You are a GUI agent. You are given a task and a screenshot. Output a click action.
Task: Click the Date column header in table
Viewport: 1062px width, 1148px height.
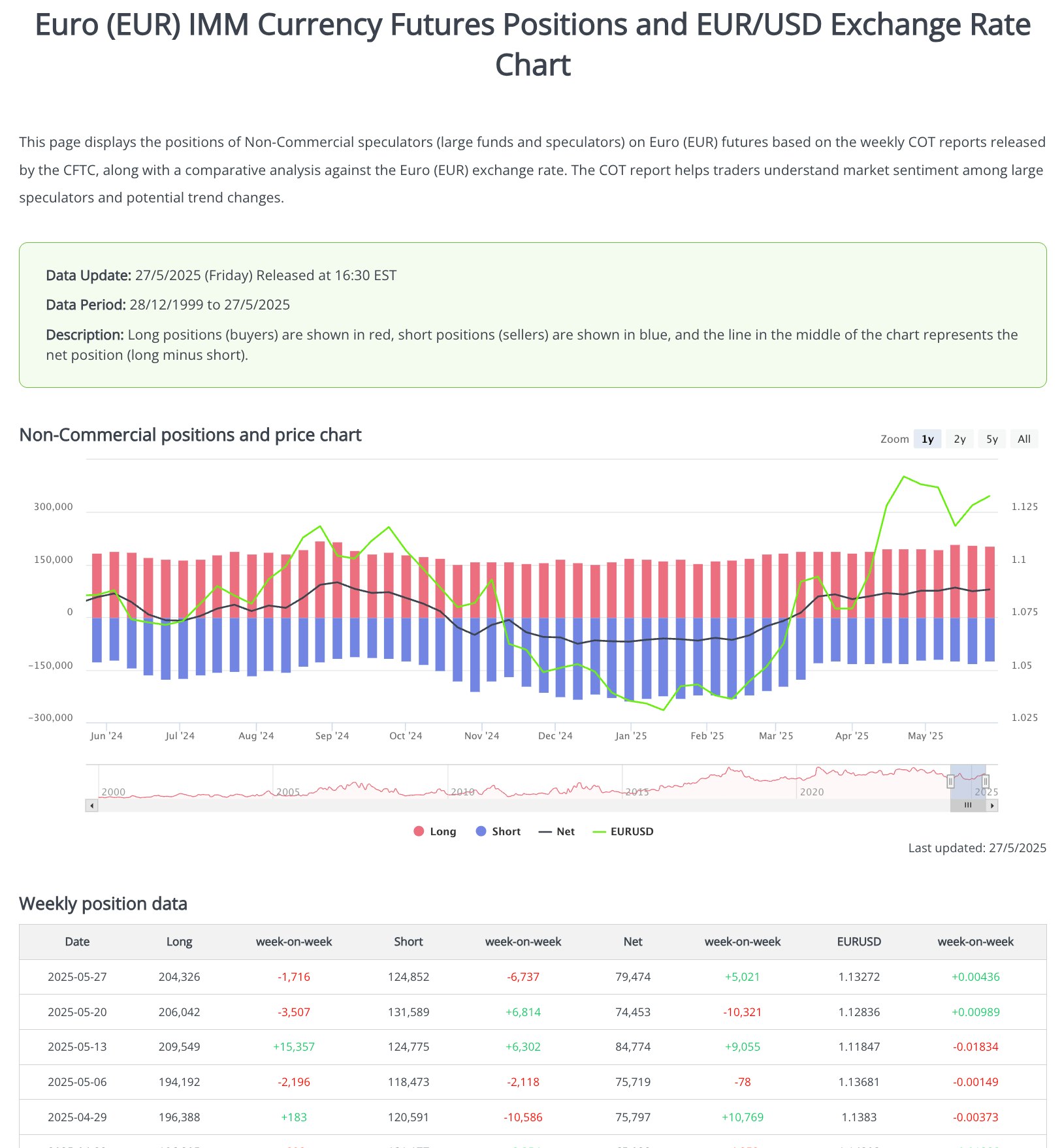point(77,942)
